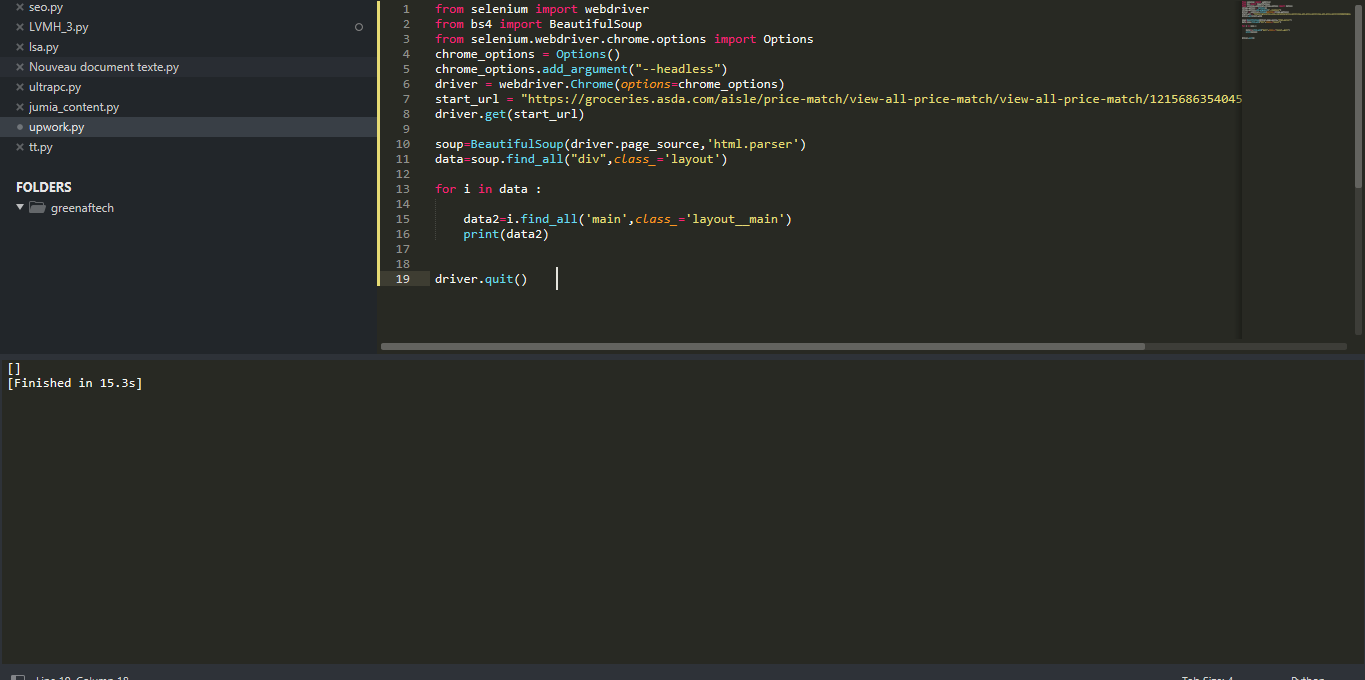This screenshot has width=1365, height=680.
Task: Click the editor vertical scrollbar thumb
Action: (x=1358, y=94)
